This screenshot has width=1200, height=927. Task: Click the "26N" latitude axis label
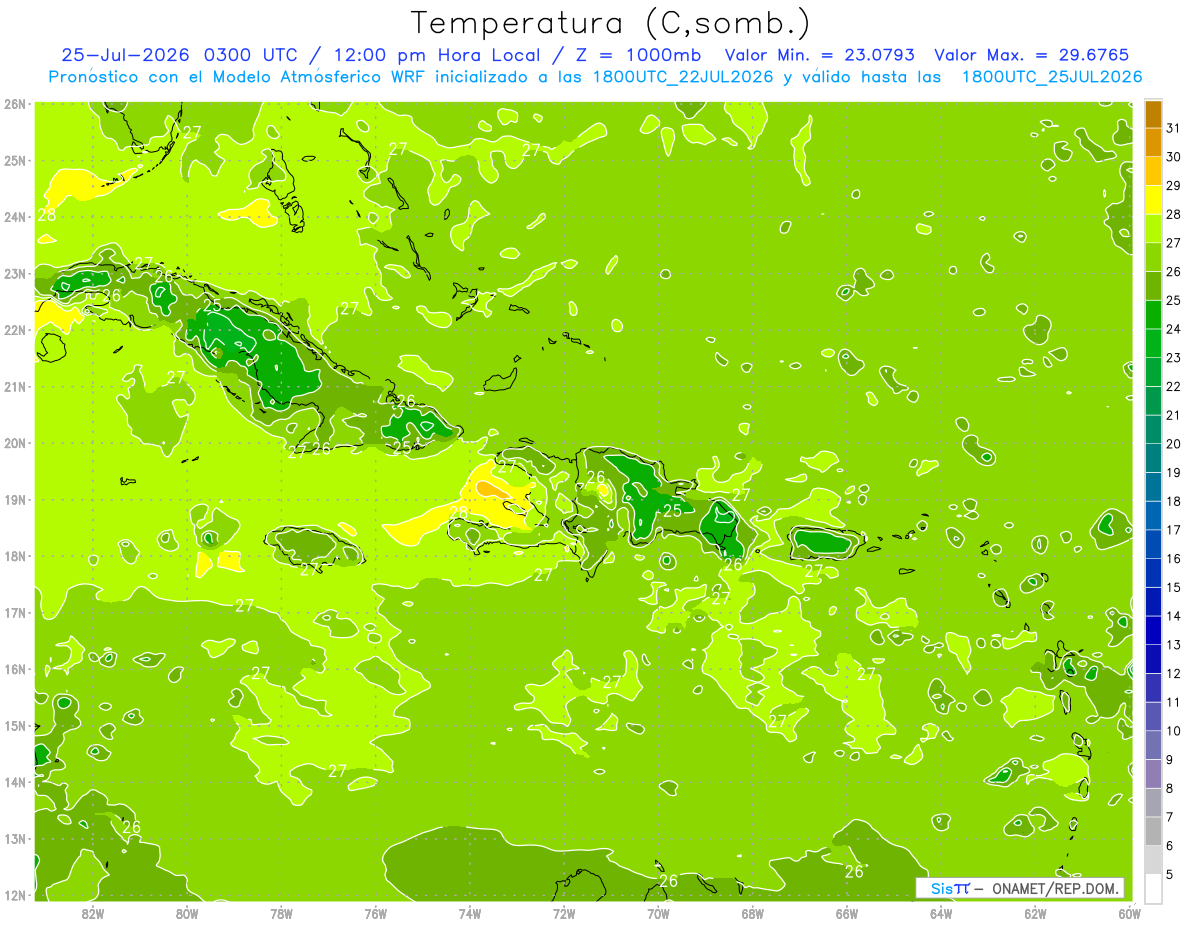click(x=15, y=103)
